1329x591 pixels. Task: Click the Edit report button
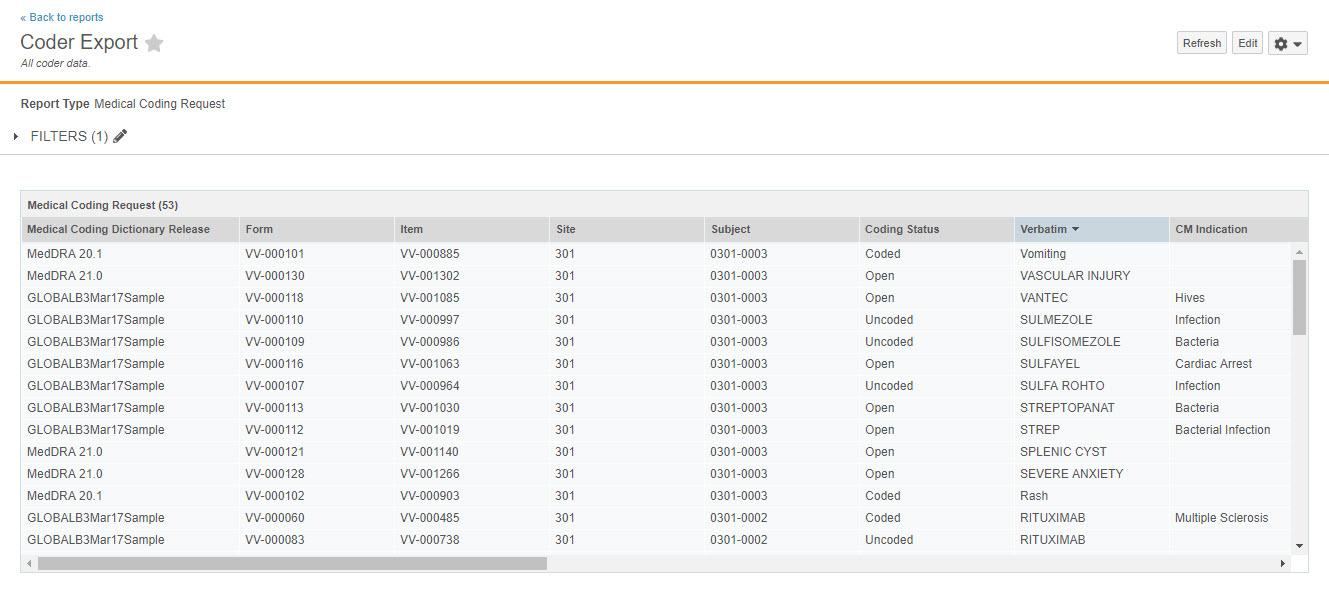[1247, 43]
